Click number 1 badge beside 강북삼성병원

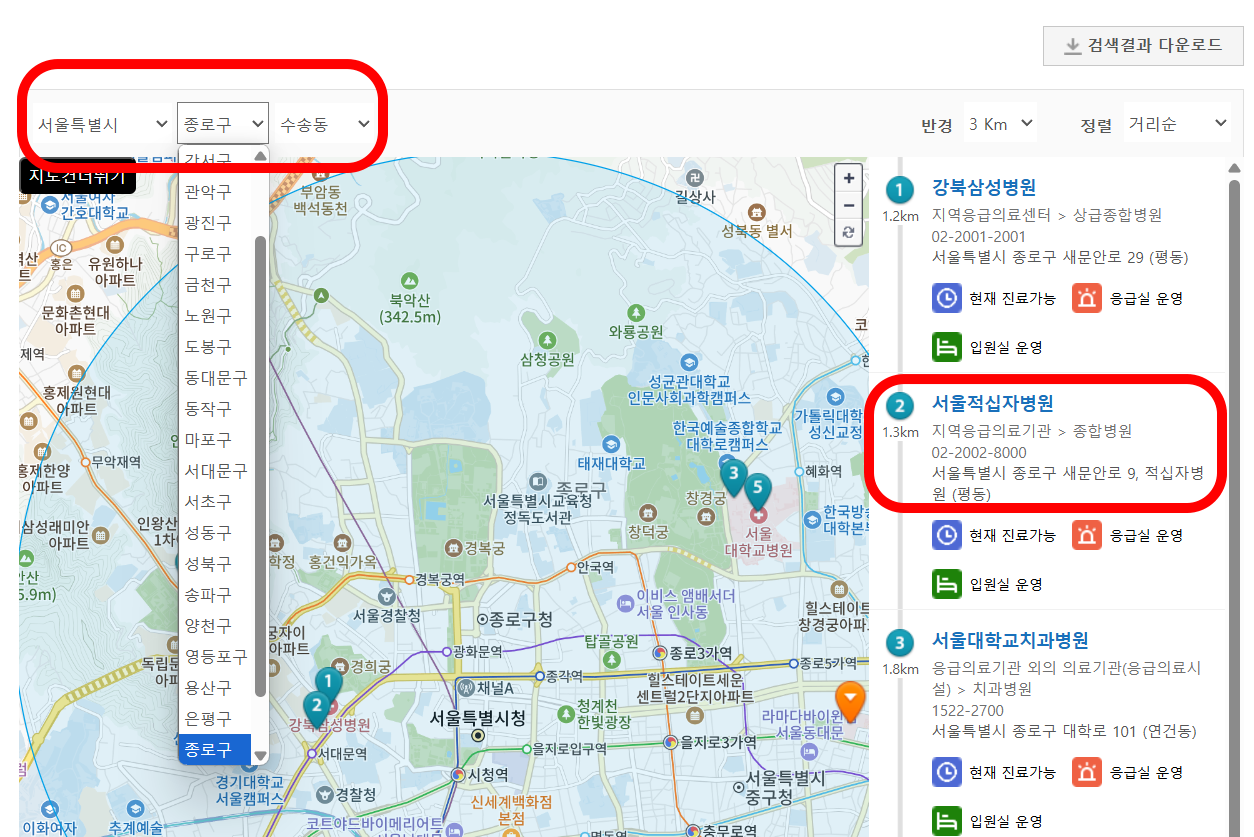click(x=900, y=189)
